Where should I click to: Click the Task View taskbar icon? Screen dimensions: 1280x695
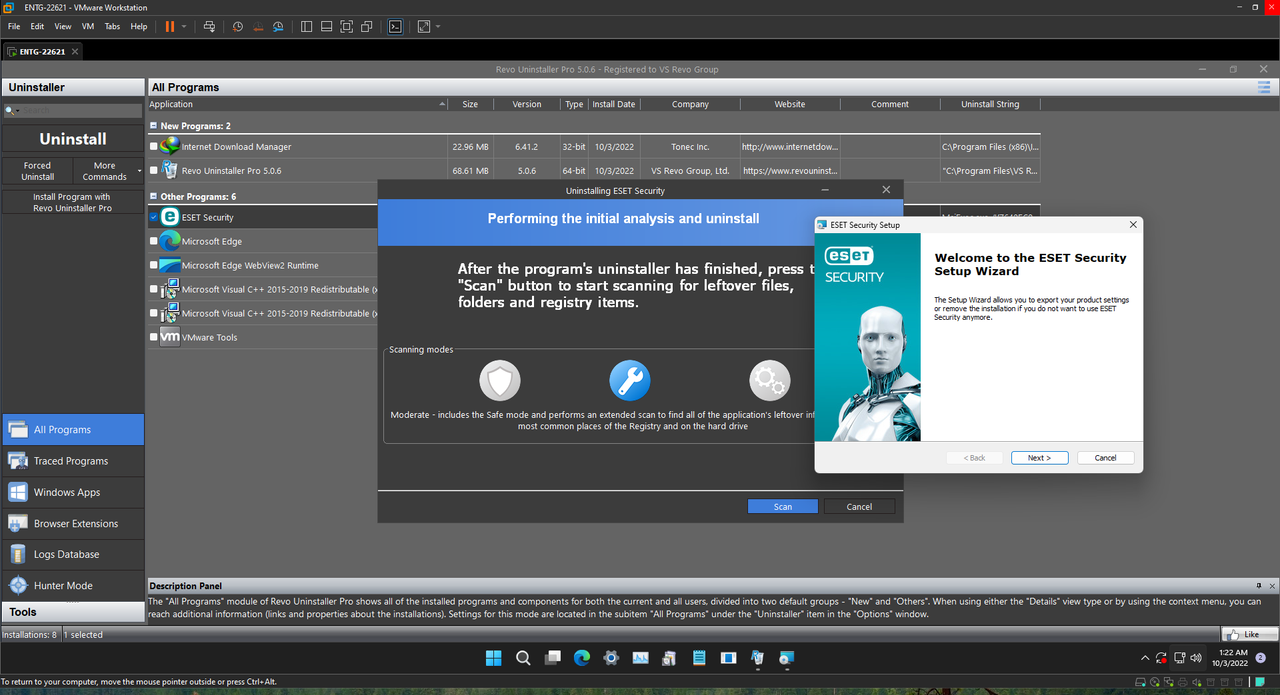(552, 658)
